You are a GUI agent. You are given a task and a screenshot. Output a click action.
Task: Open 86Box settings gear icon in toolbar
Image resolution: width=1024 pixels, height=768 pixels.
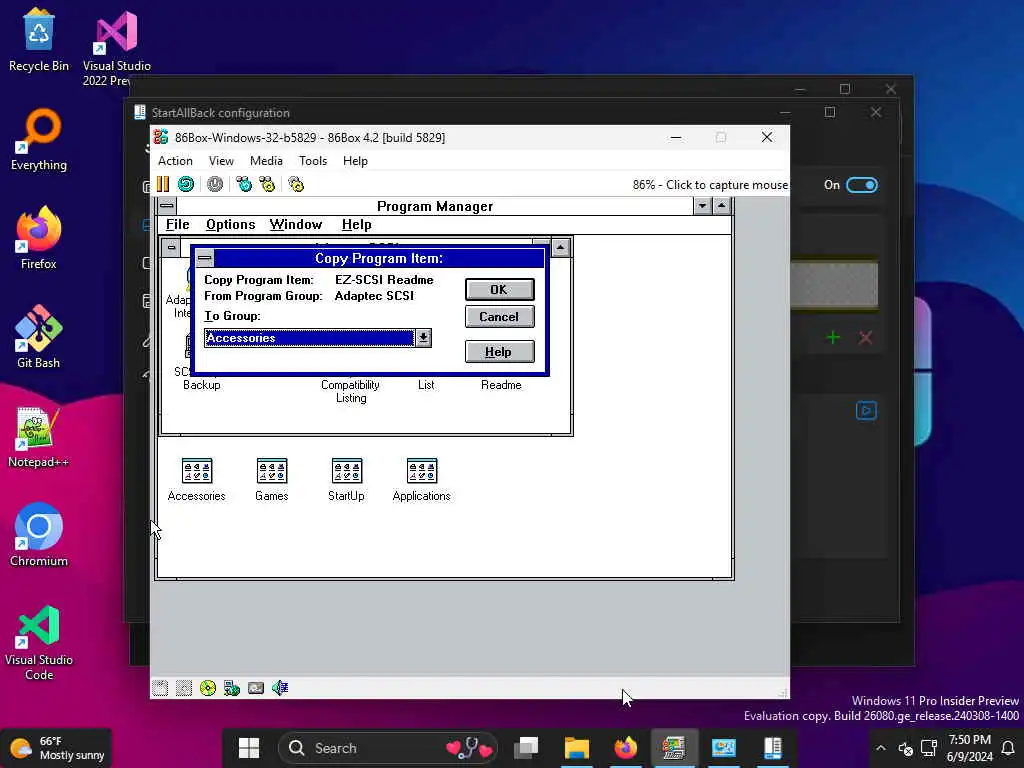click(296, 184)
